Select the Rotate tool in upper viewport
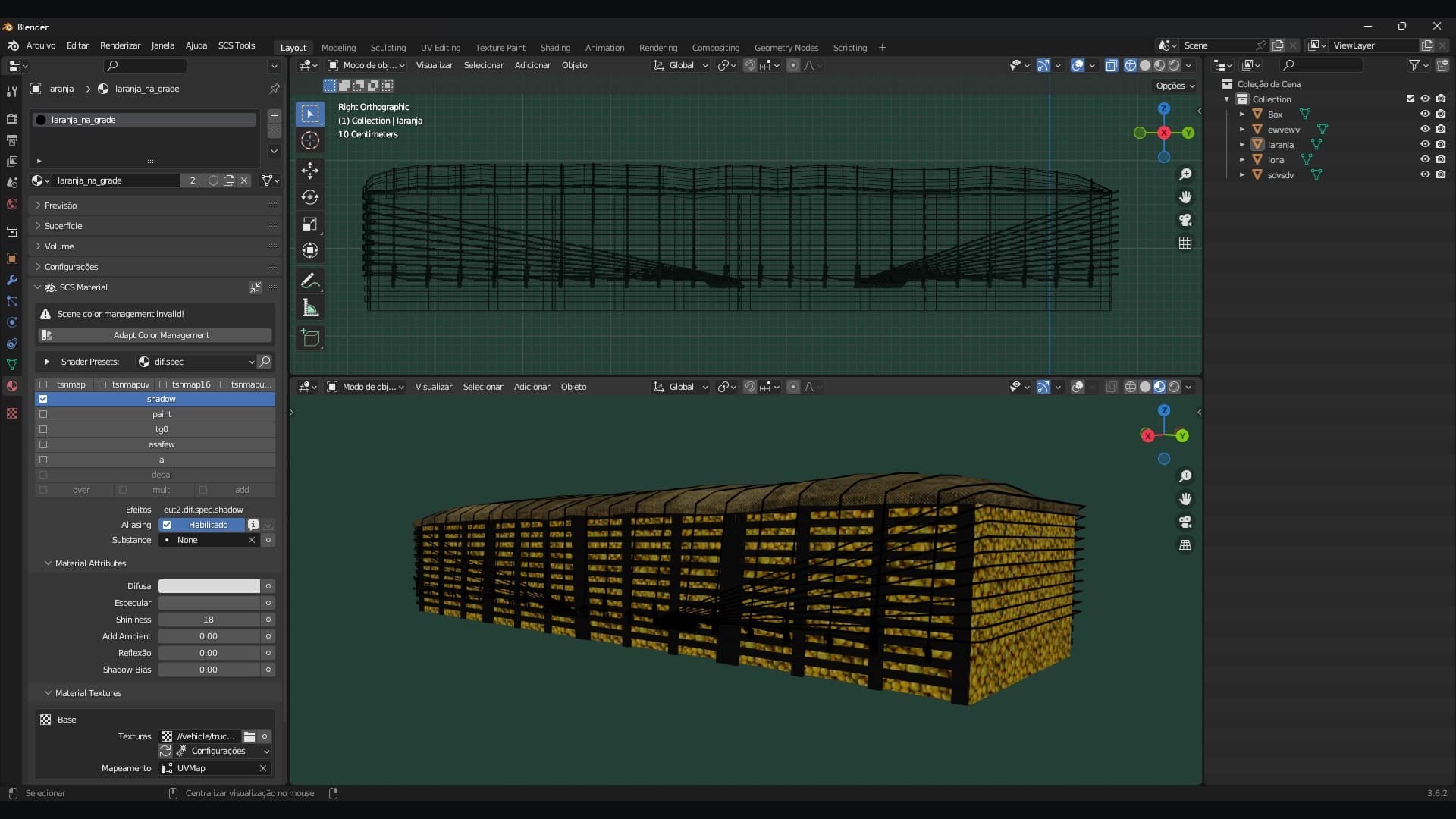Image resolution: width=1456 pixels, height=819 pixels. click(310, 197)
